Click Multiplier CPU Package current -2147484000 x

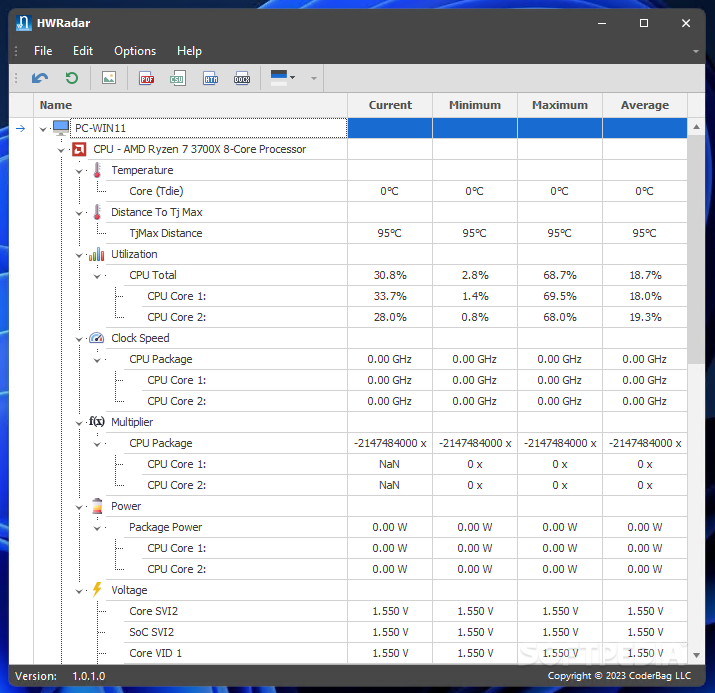pos(390,443)
